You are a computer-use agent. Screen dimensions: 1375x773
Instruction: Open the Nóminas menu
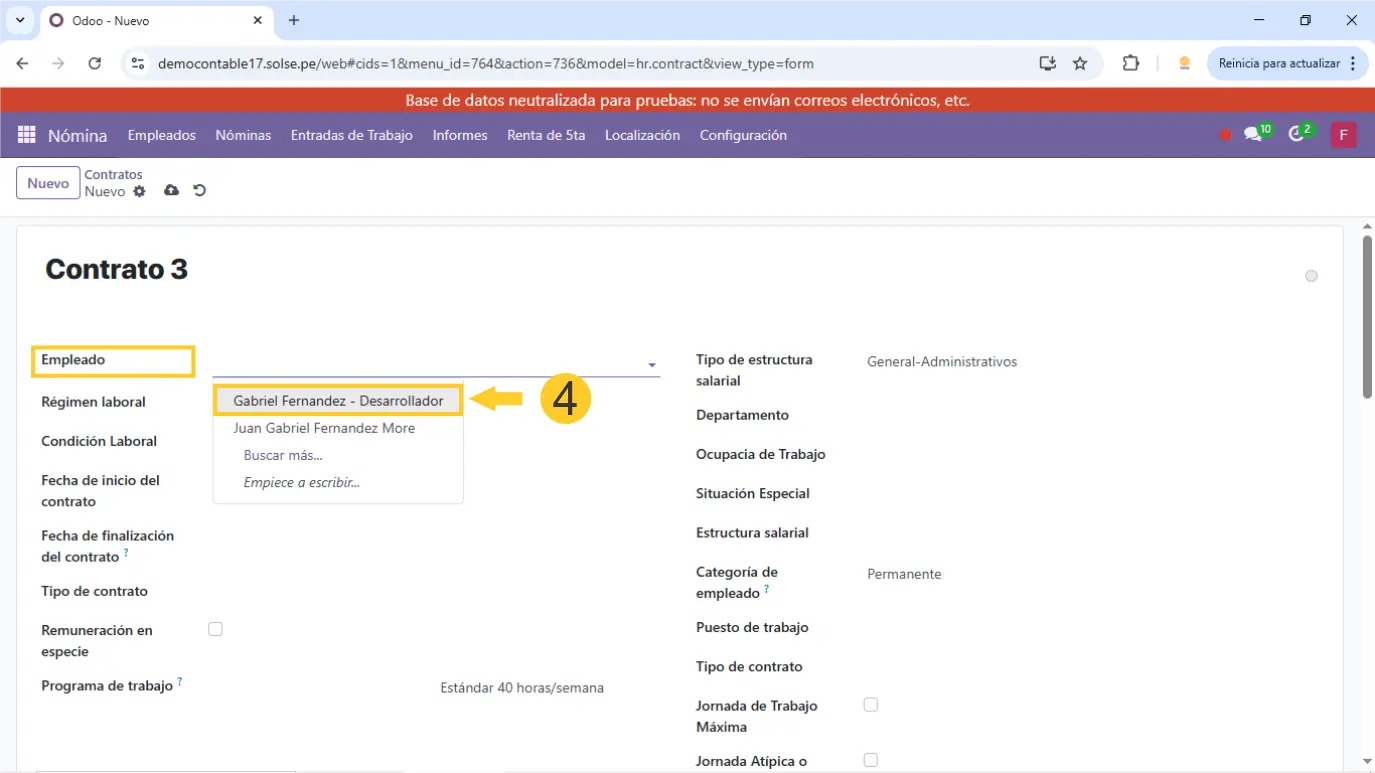(243, 135)
